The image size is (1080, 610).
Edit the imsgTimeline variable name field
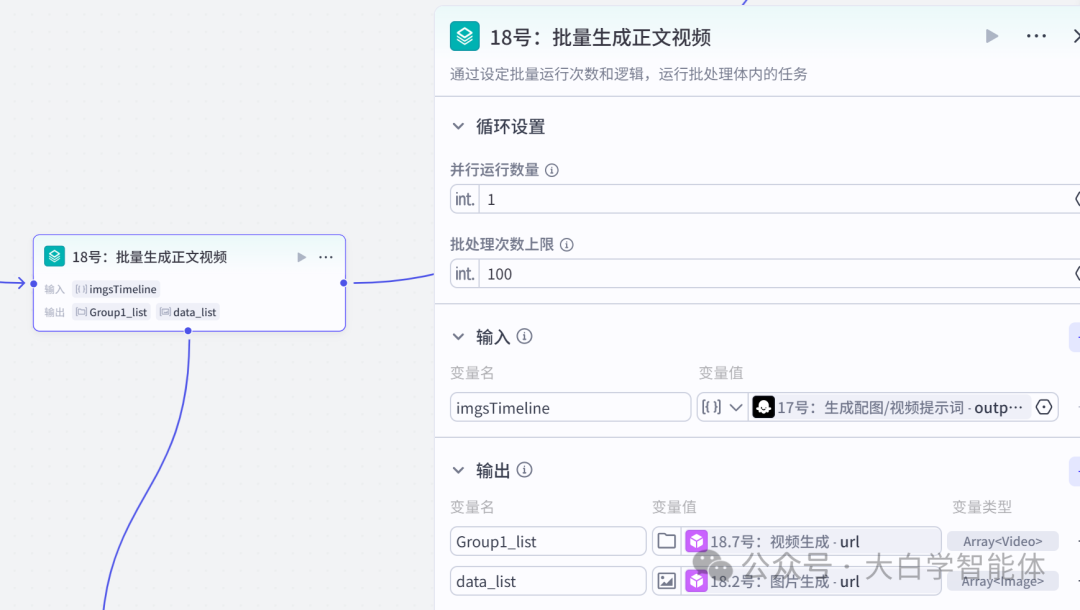pyautogui.click(x=570, y=407)
